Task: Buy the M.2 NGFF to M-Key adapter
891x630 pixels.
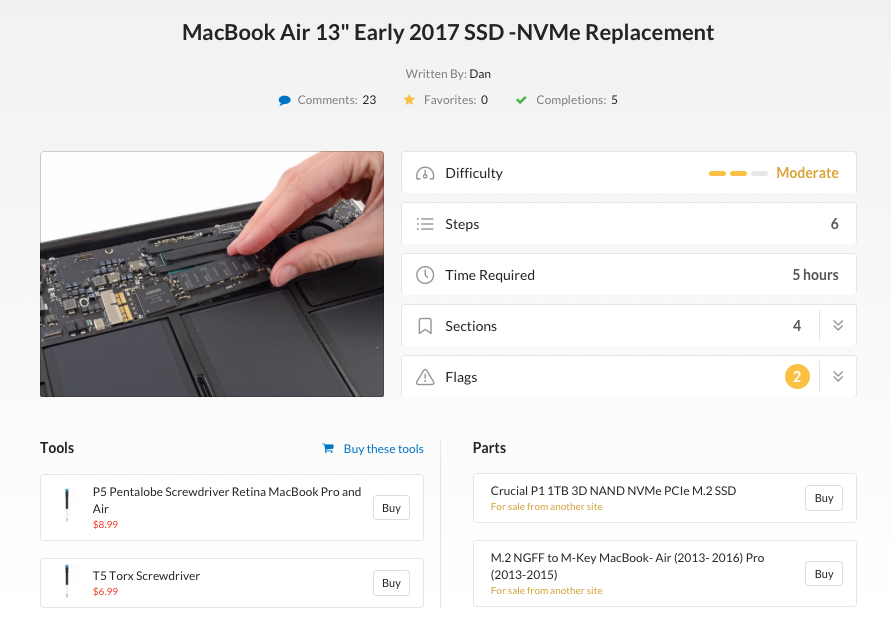Action: click(824, 574)
